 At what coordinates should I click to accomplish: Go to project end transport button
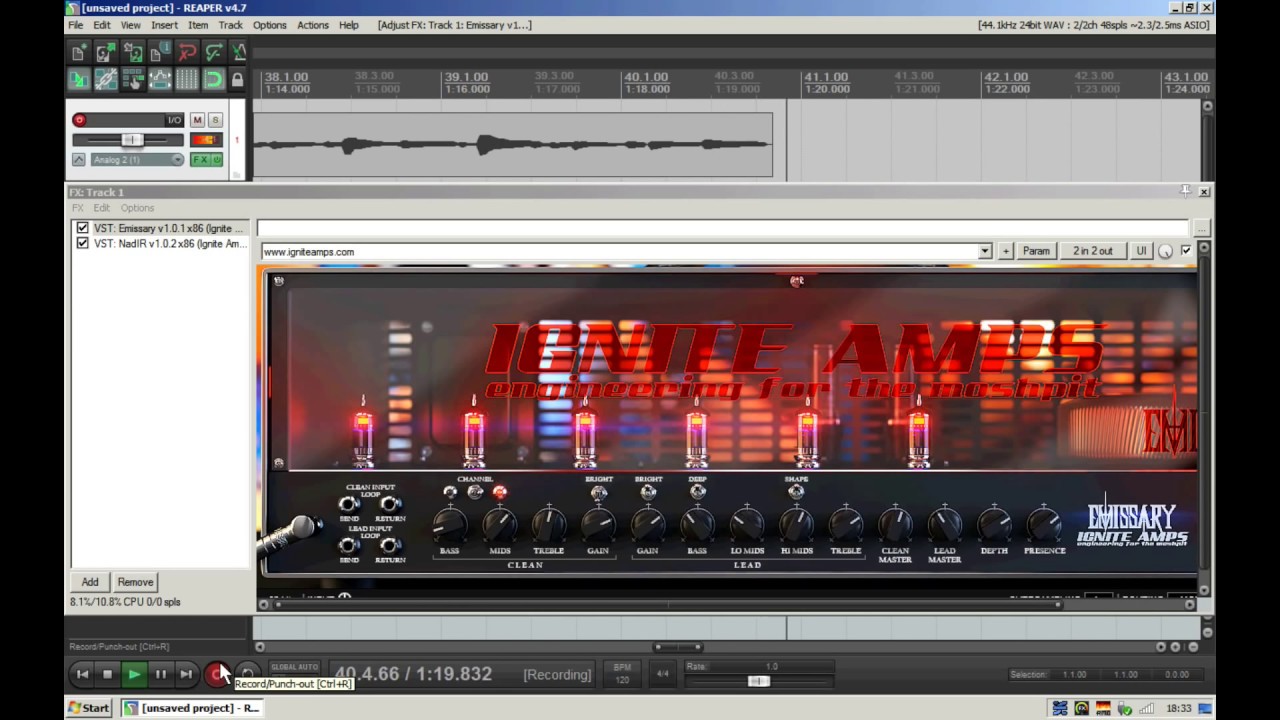186,674
